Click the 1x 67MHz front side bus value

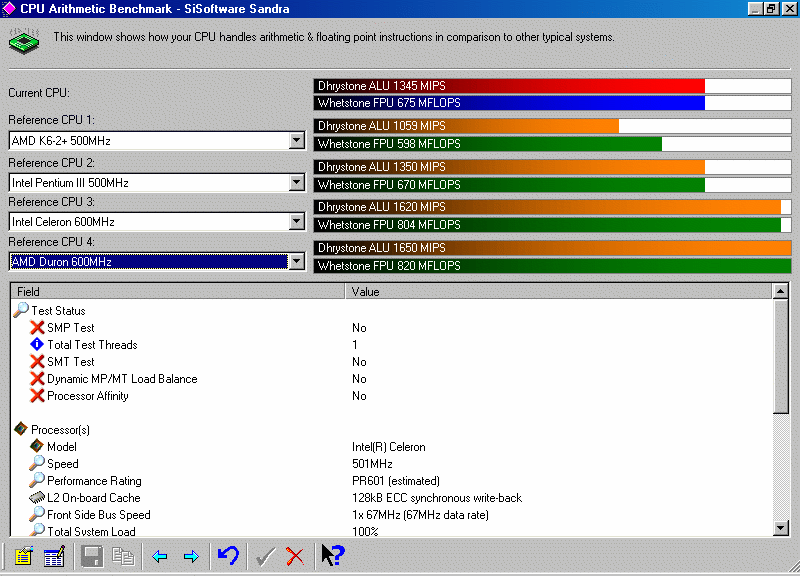pyautogui.click(x=420, y=514)
